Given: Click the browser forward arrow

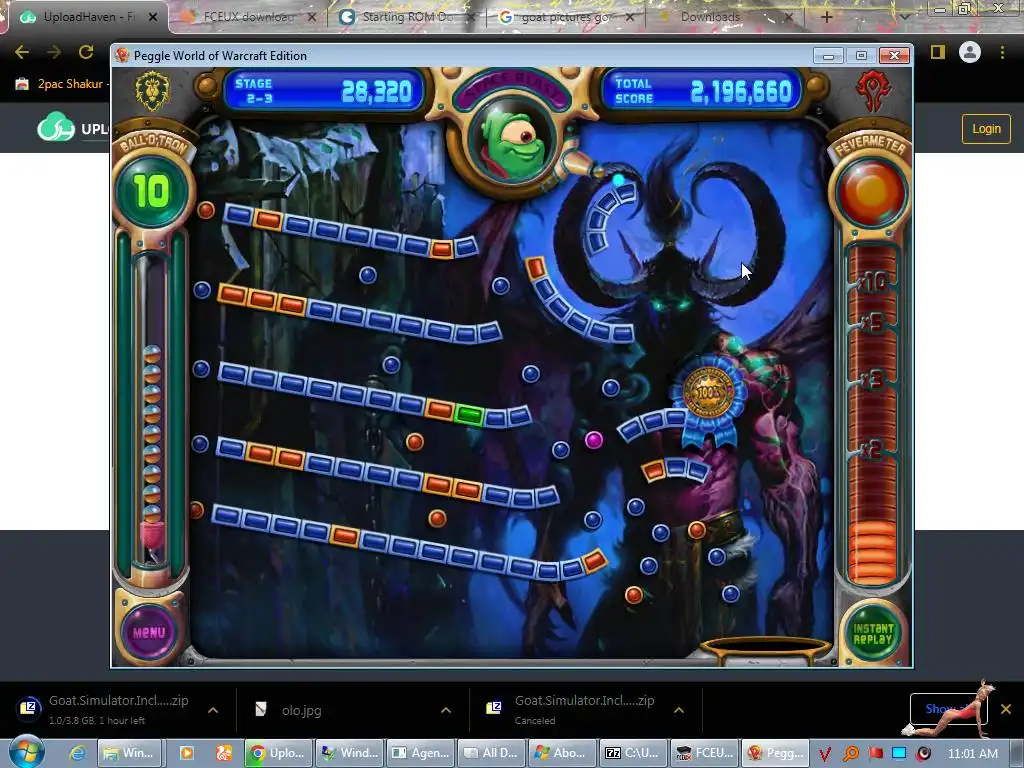Looking at the screenshot, I should pos(54,52).
